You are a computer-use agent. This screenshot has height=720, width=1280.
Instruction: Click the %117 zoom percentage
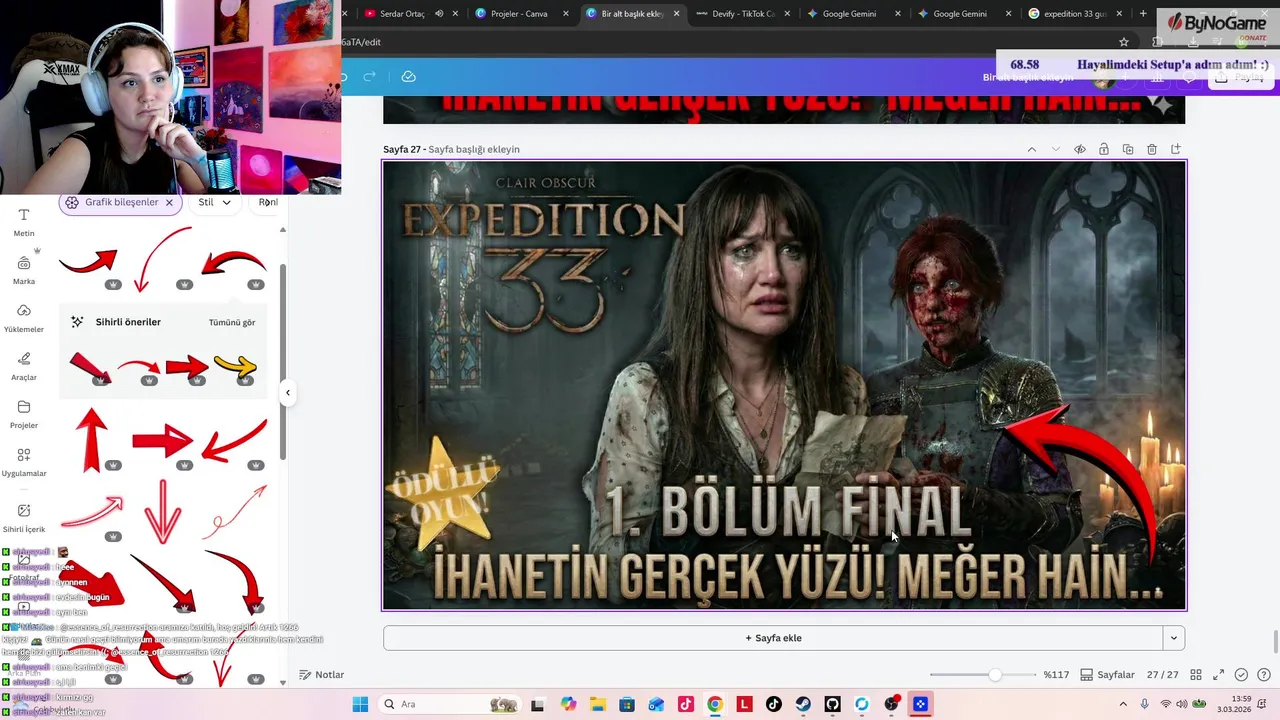click(x=1056, y=675)
